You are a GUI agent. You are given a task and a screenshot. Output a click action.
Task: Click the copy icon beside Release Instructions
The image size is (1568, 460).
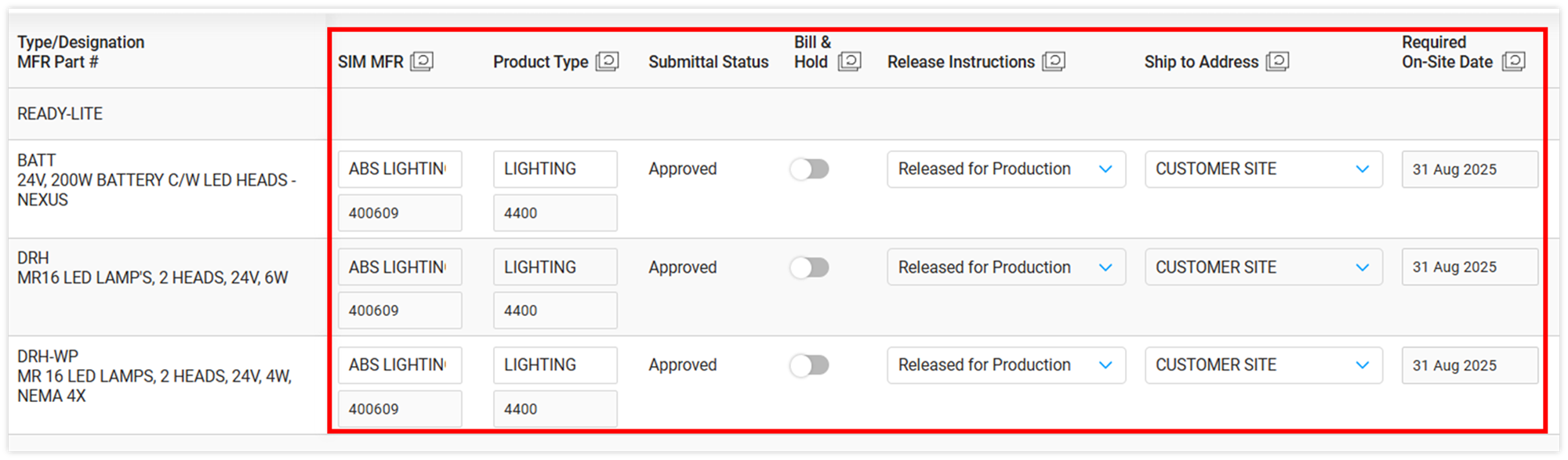(x=1053, y=61)
